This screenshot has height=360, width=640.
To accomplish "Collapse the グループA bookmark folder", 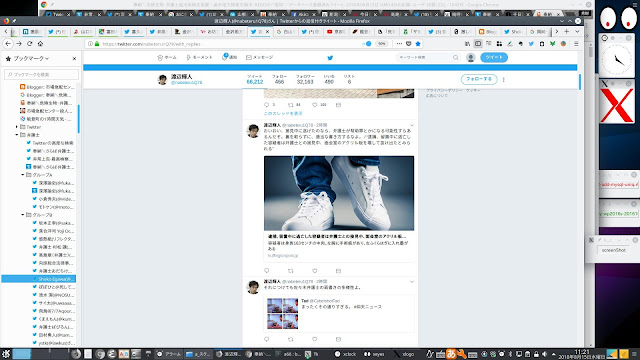I will pos(23,175).
